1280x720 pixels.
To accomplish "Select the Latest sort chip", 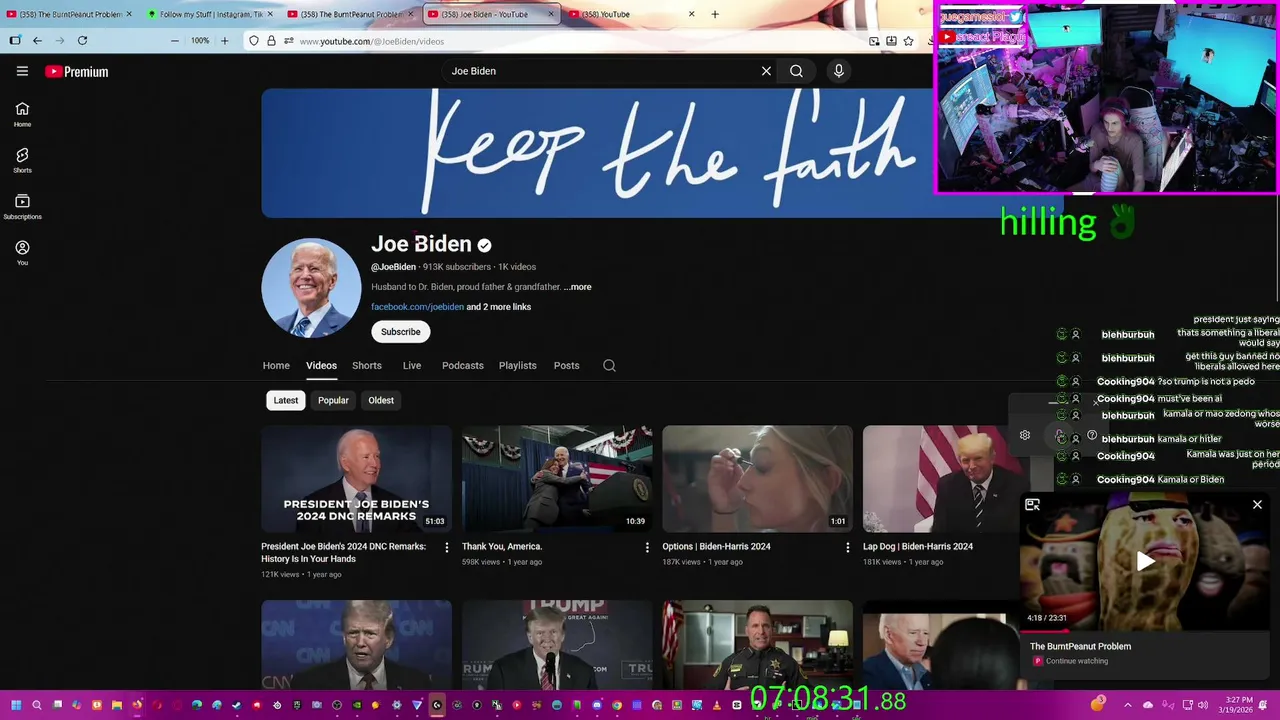I will tap(286, 400).
